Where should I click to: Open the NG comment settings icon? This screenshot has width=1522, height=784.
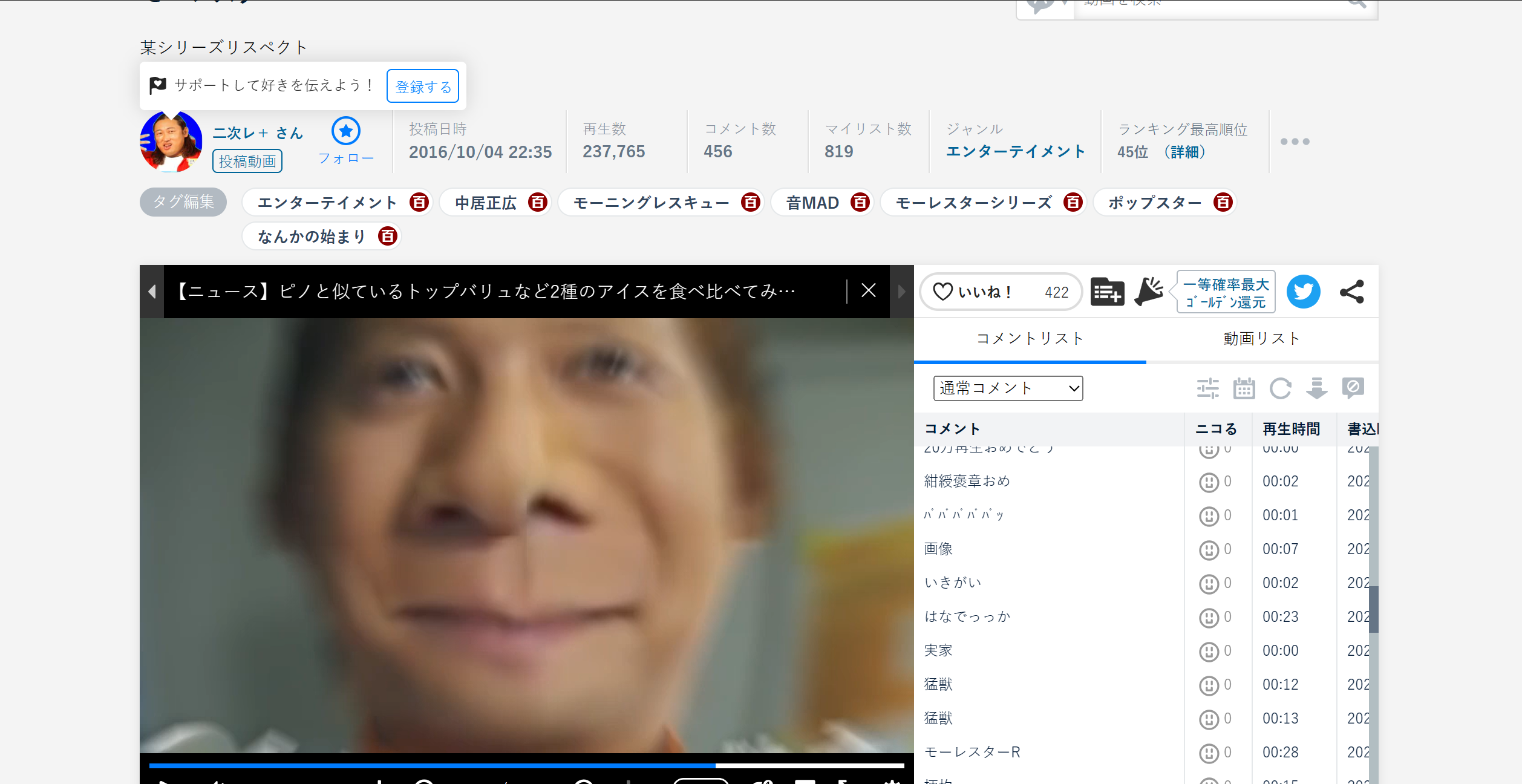click(x=1353, y=388)
